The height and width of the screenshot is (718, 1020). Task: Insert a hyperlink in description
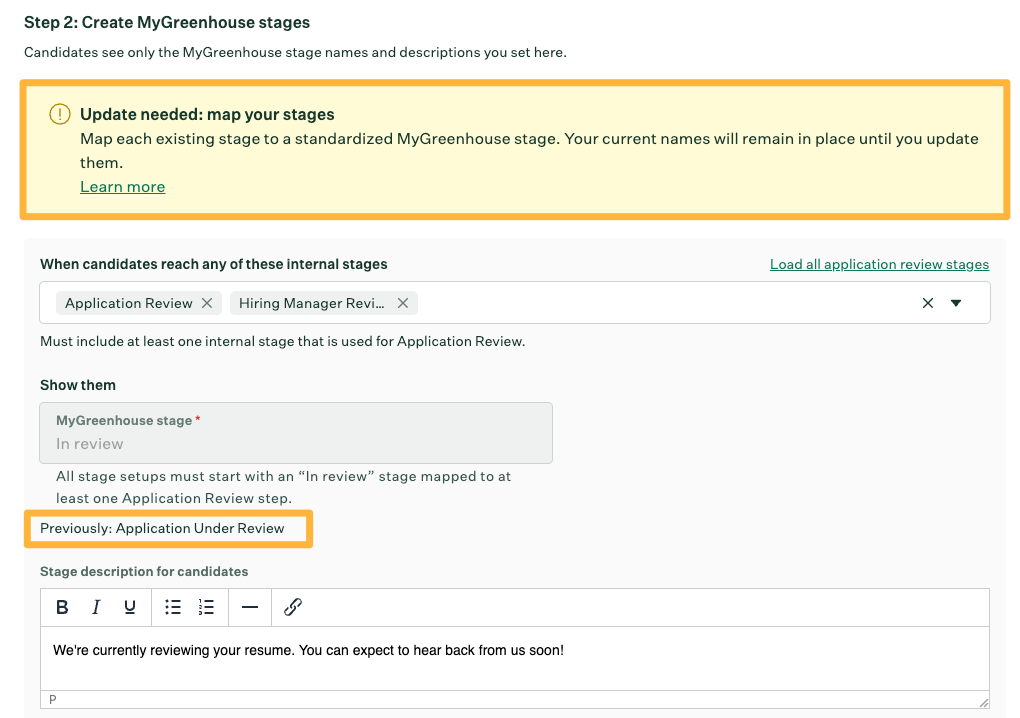(x=293, y=607)
